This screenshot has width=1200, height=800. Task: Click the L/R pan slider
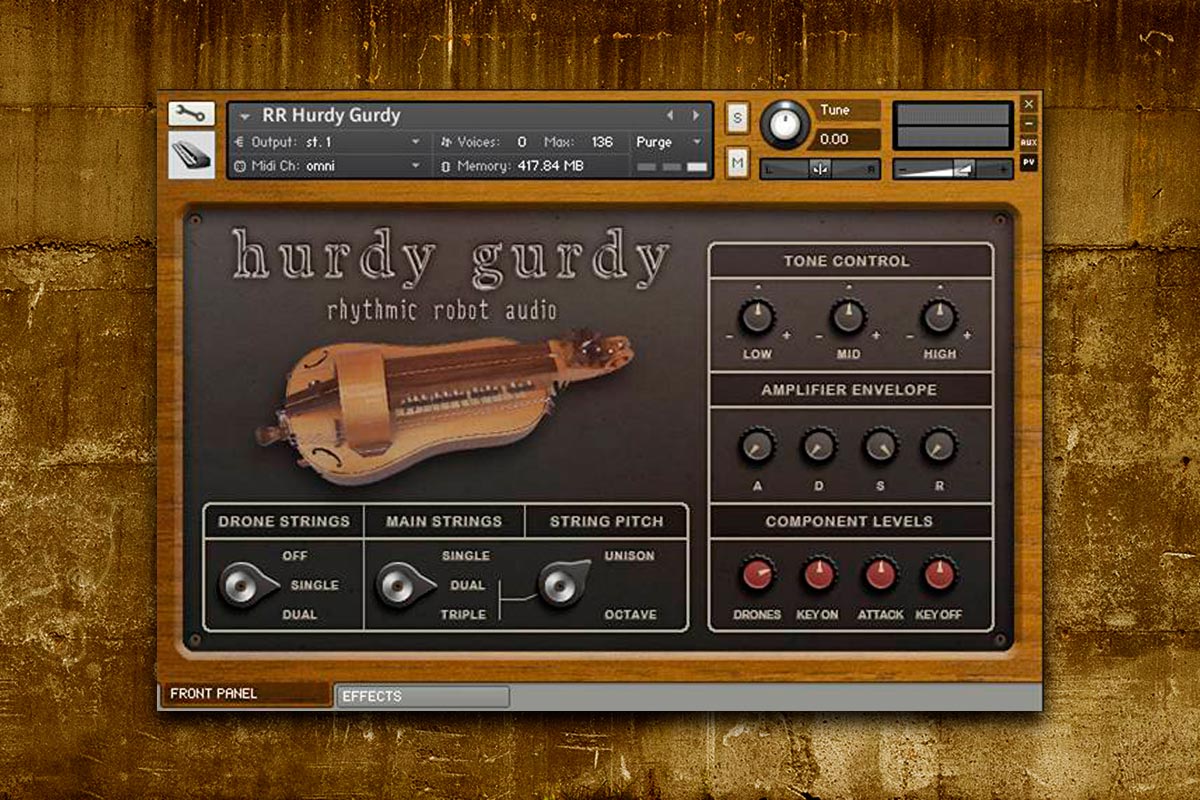click(820, 169)
